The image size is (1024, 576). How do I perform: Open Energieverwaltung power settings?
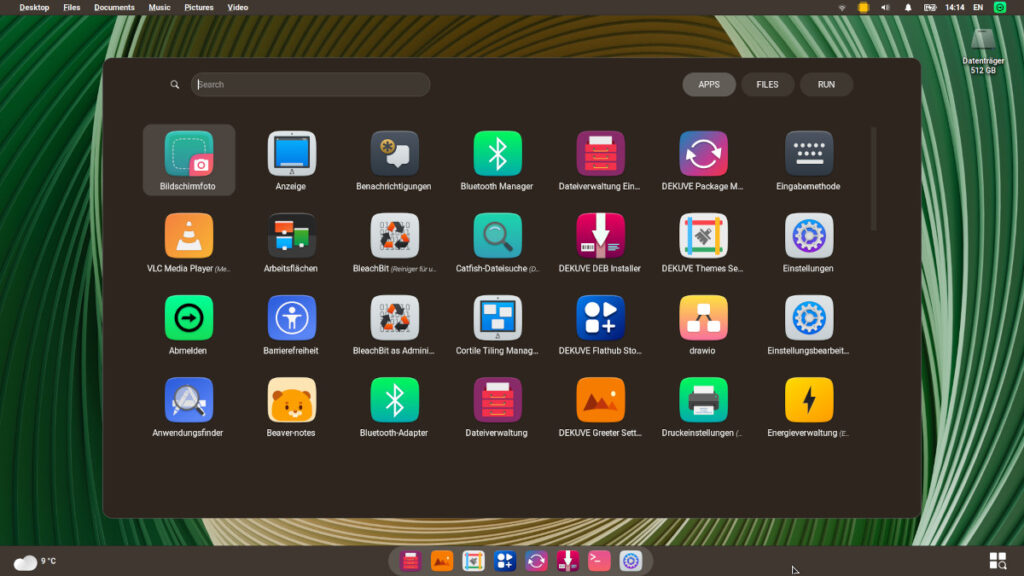pos(808,400)
